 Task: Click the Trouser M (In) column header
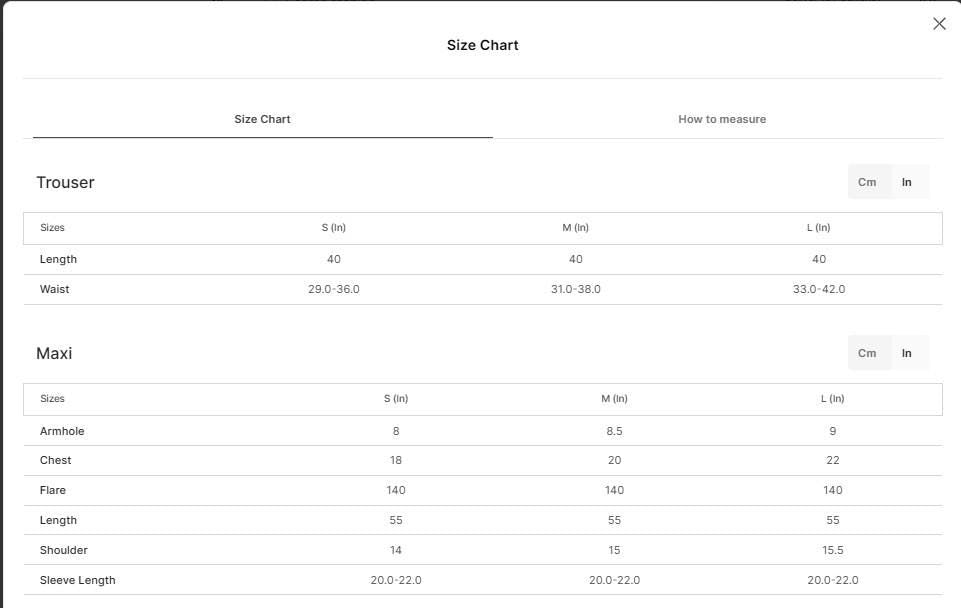tap(575, 227)
